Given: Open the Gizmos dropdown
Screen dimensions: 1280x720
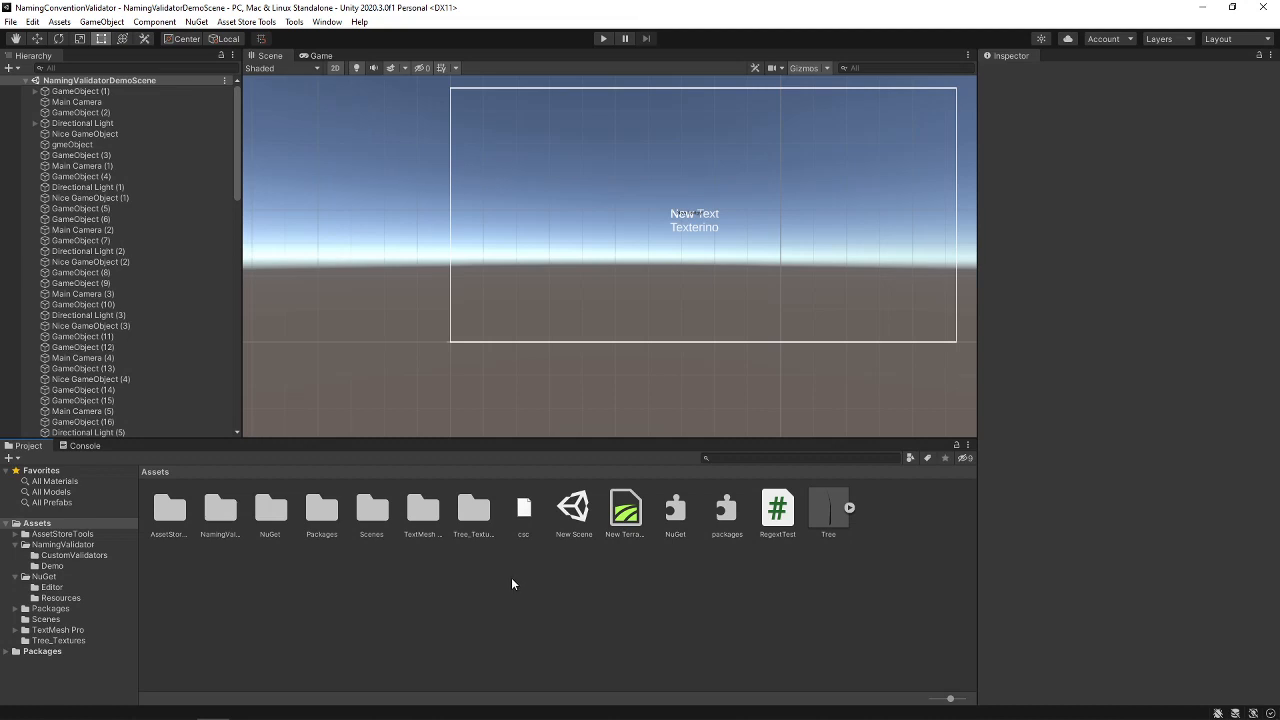Looking at the screenshot, I should pos(810,68).
